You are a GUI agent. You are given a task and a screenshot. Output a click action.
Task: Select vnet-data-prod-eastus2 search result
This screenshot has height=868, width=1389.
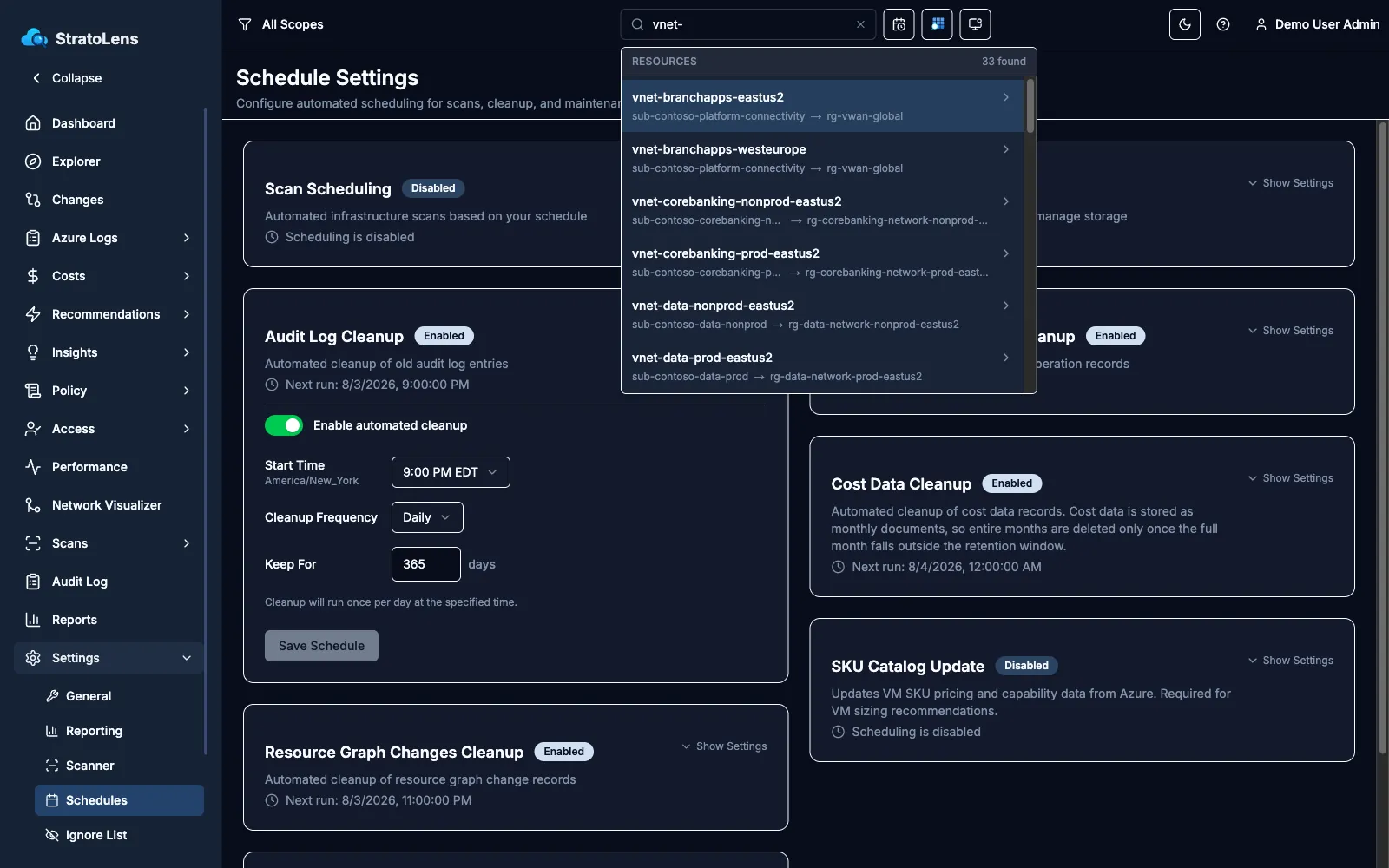point(822,366)
